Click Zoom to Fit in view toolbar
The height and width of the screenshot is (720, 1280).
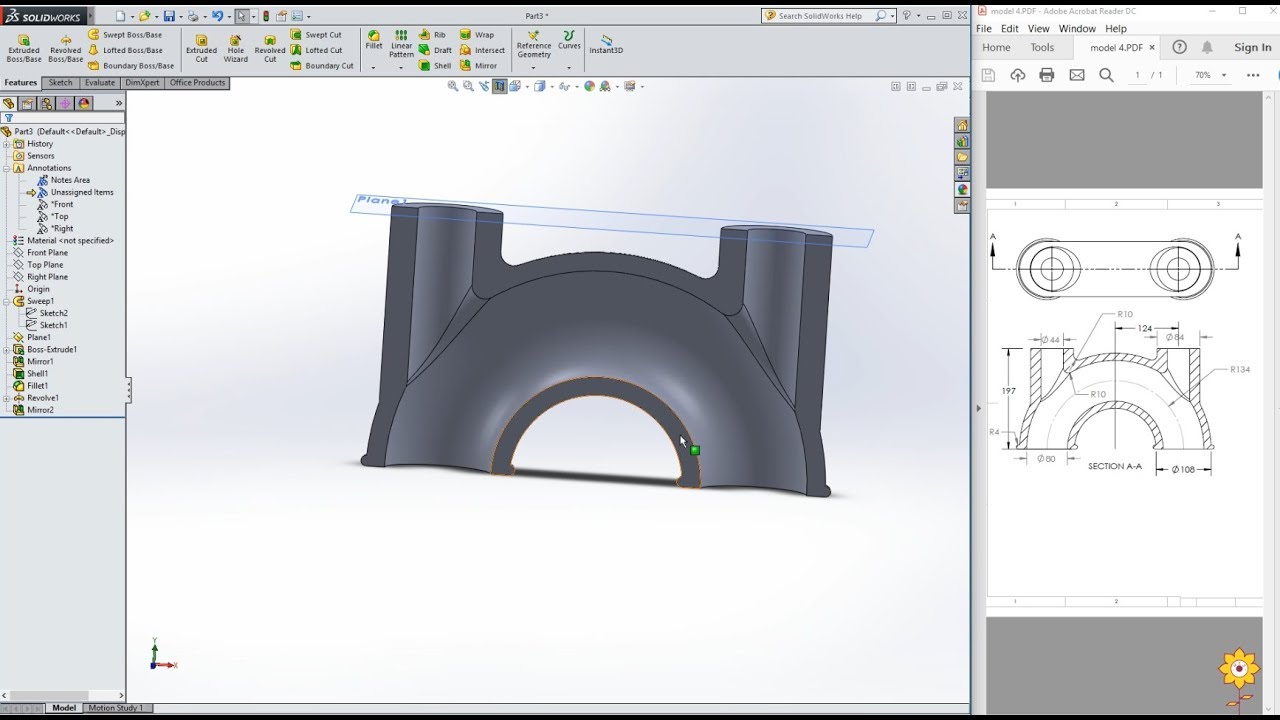tap(453, 87)
